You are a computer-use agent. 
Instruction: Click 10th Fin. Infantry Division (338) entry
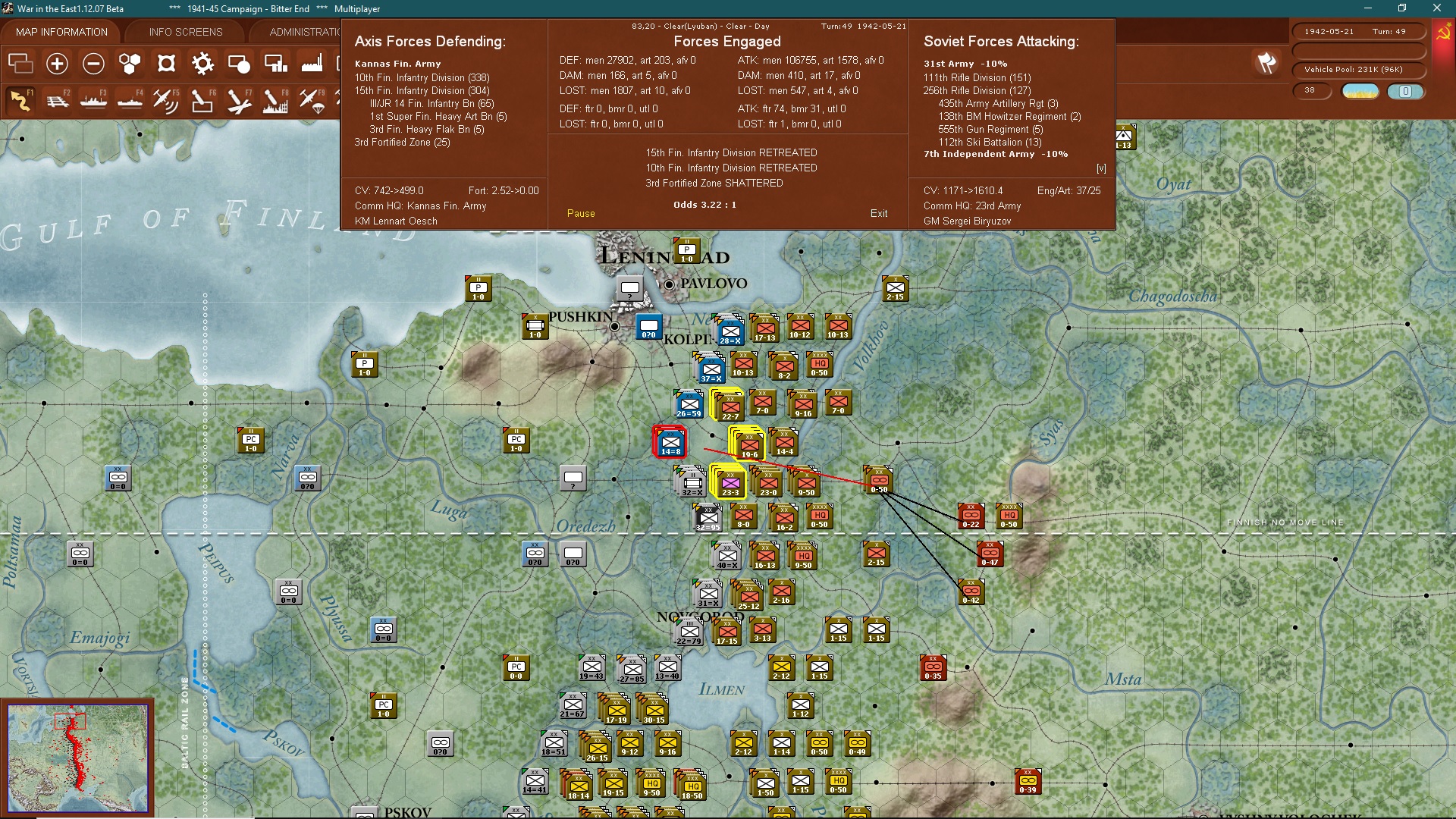point(422,78)
